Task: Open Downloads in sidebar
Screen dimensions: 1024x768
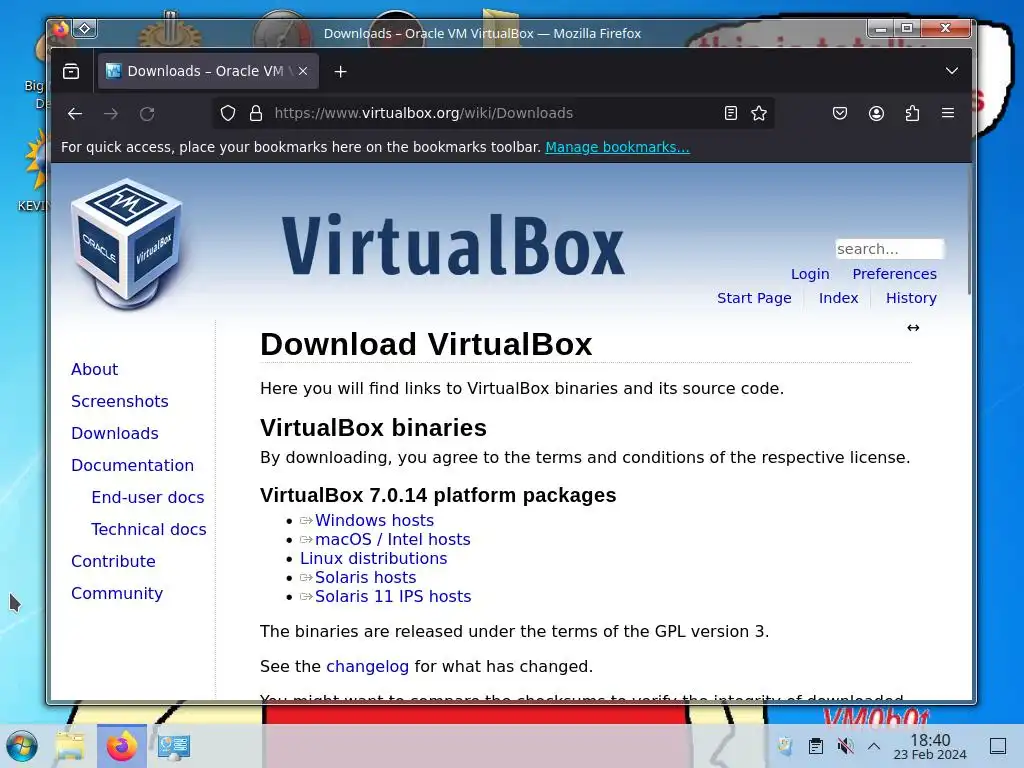Action: 115,434
